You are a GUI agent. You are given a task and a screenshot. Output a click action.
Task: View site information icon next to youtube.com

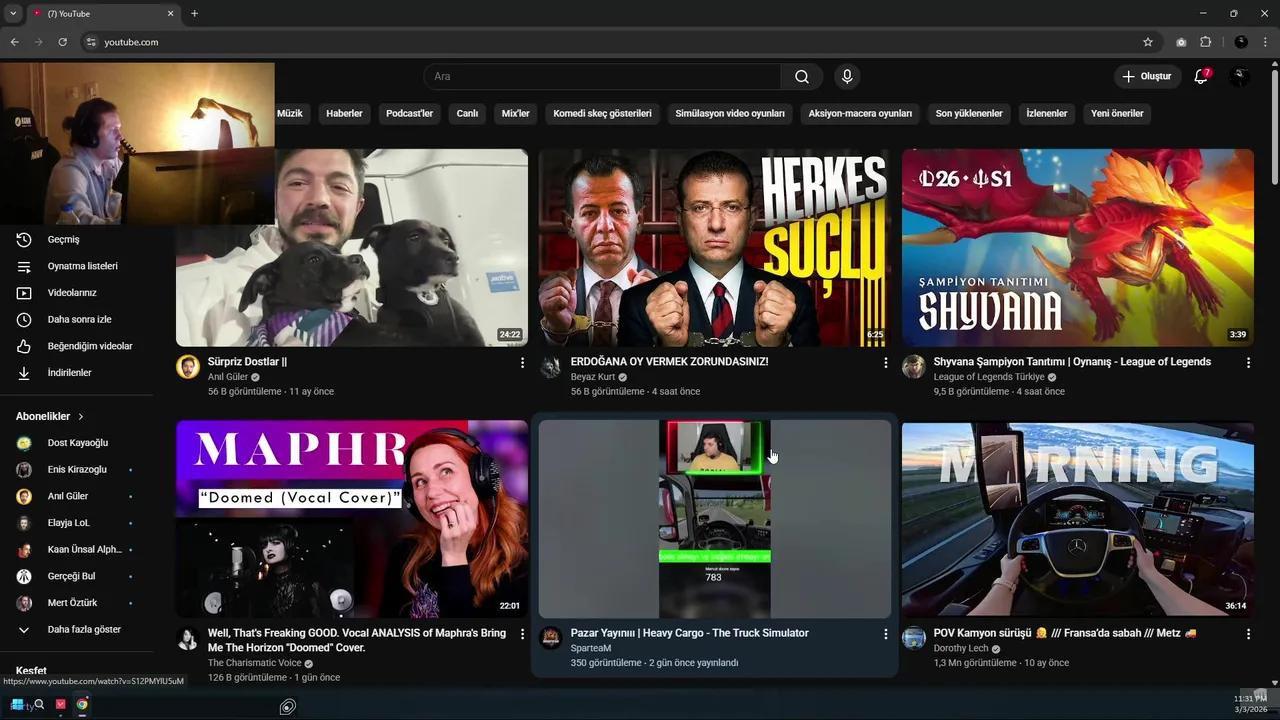[x=91, y=42]
